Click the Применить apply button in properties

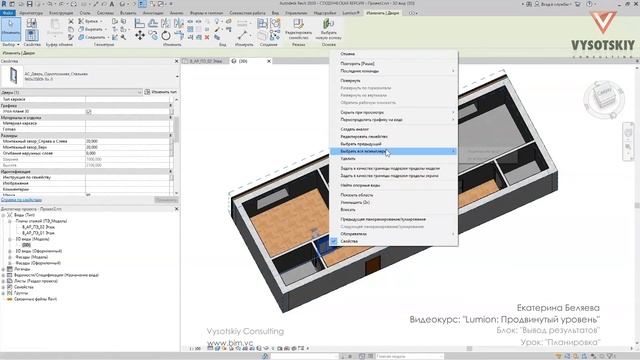pyautogui.click(x=166, y=200)
